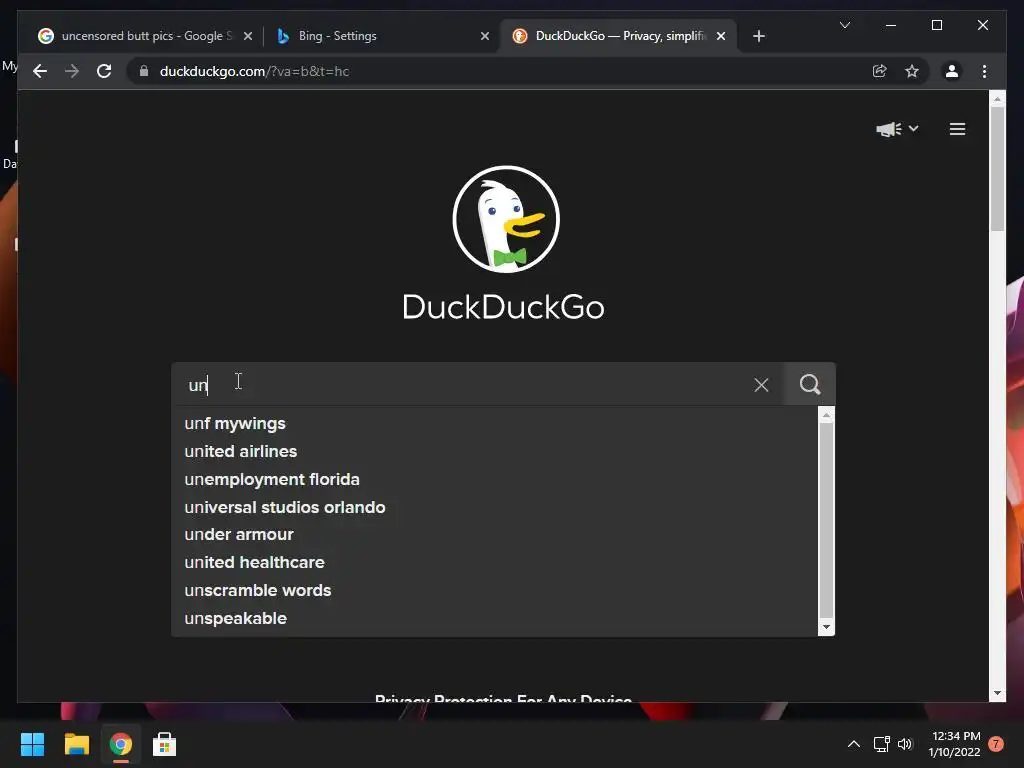This screenshot has height=768, width=1024.
Task: Pick 'under armour' suggestion
Action: (238, 534)
